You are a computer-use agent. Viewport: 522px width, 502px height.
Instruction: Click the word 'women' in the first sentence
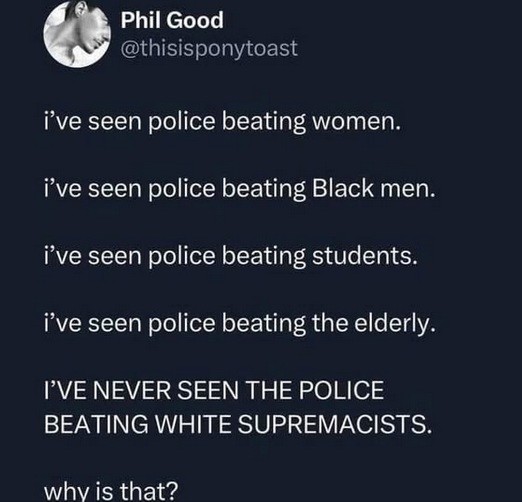(x=353, y=121)
